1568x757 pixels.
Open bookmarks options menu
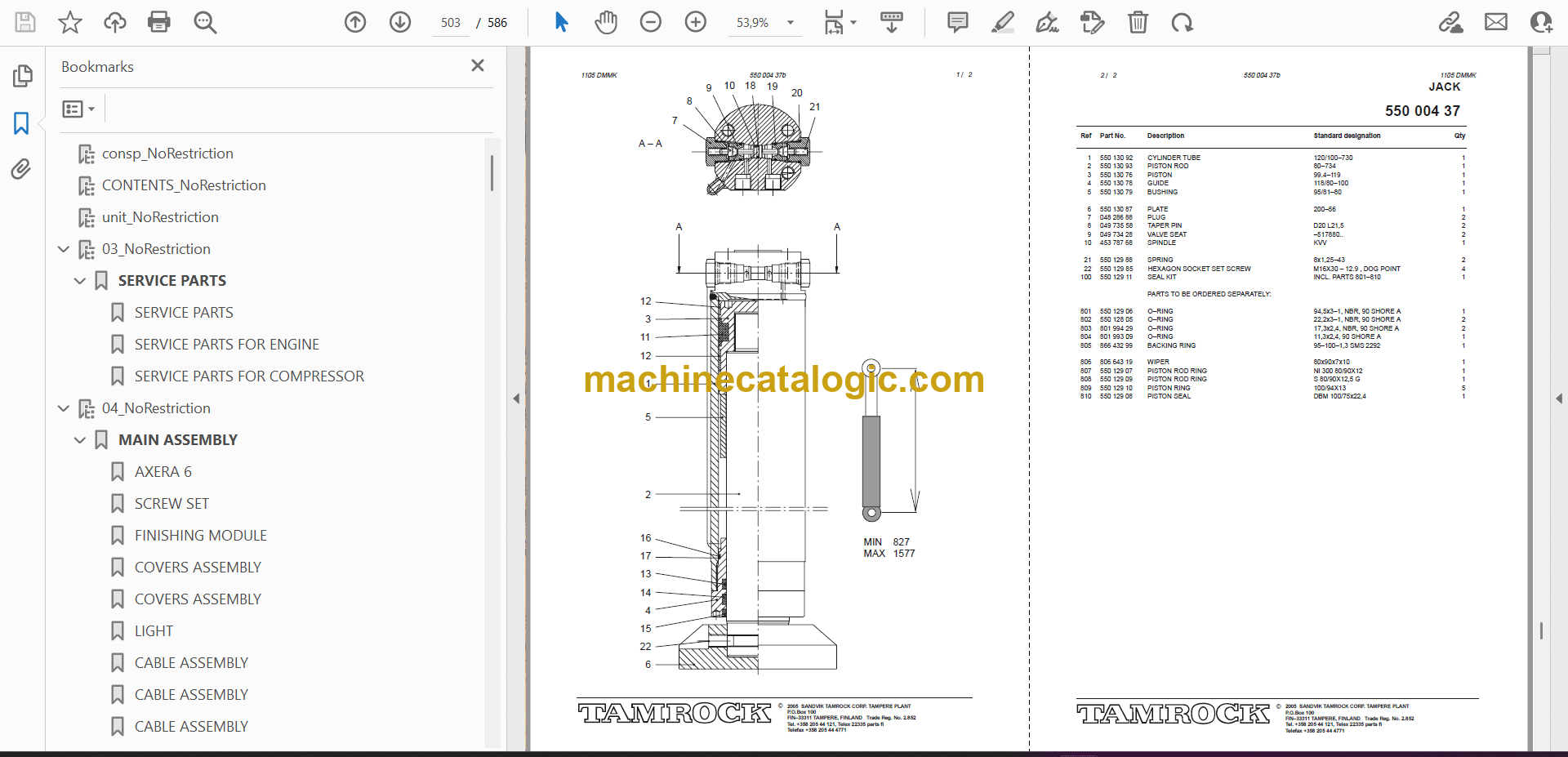coord(78,109)
